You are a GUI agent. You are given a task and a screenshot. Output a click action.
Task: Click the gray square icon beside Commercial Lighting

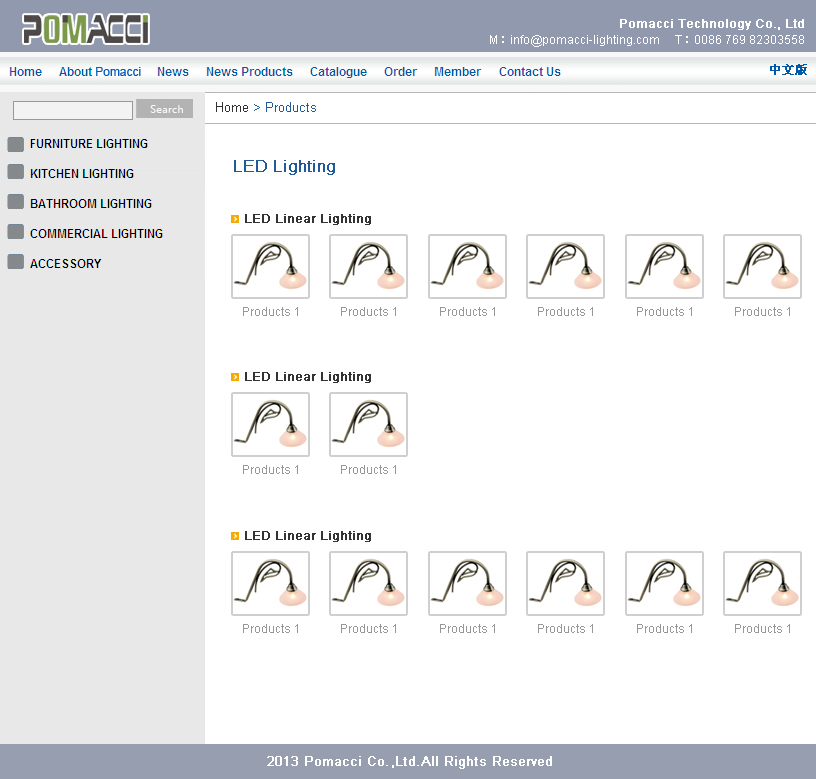coord(15,232)
